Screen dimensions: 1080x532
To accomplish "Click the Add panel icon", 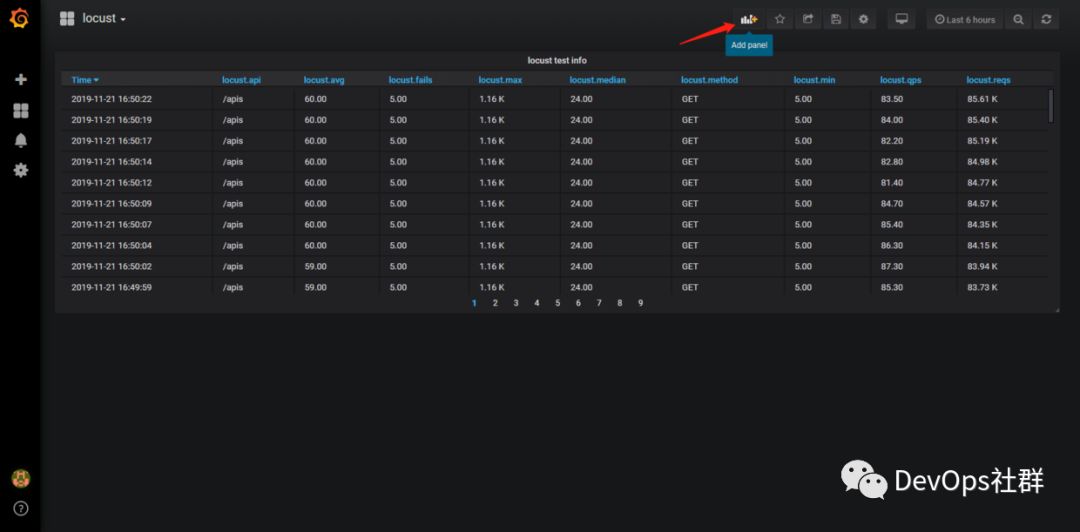I will click(749, 19).
